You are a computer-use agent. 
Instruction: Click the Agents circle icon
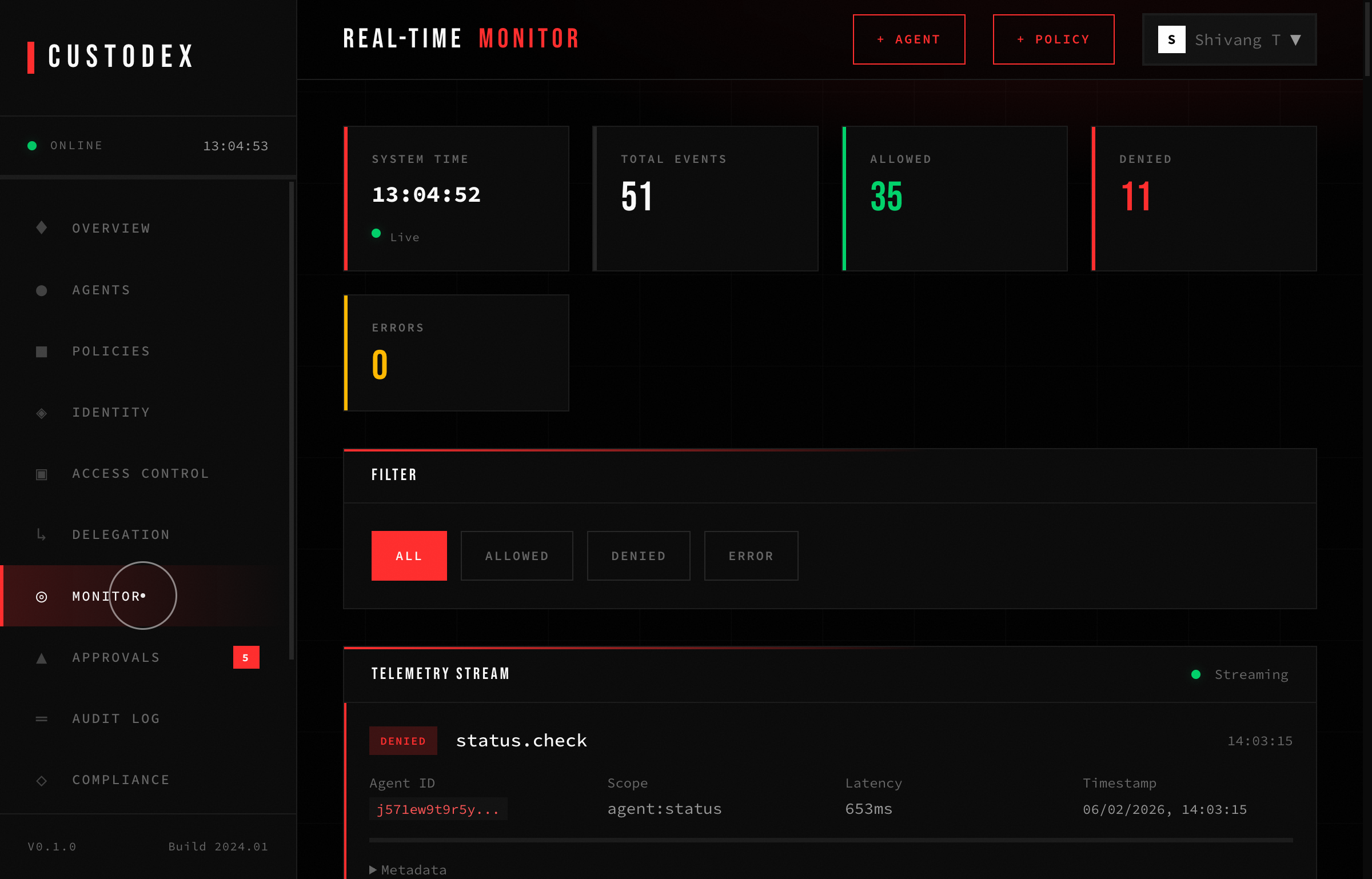[41, 290]
